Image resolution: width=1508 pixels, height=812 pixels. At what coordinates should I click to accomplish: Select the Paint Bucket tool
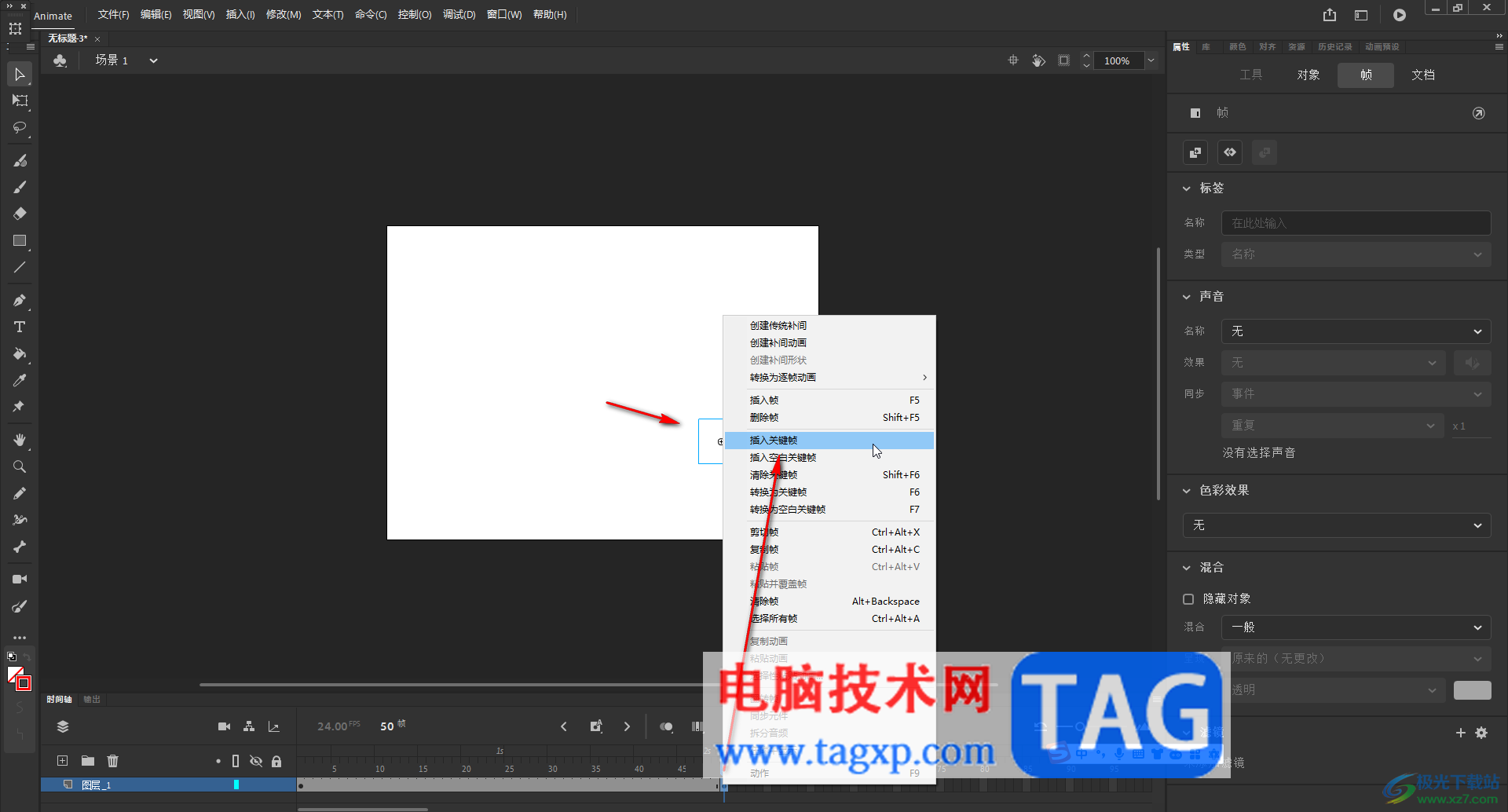tap(20, 353)
